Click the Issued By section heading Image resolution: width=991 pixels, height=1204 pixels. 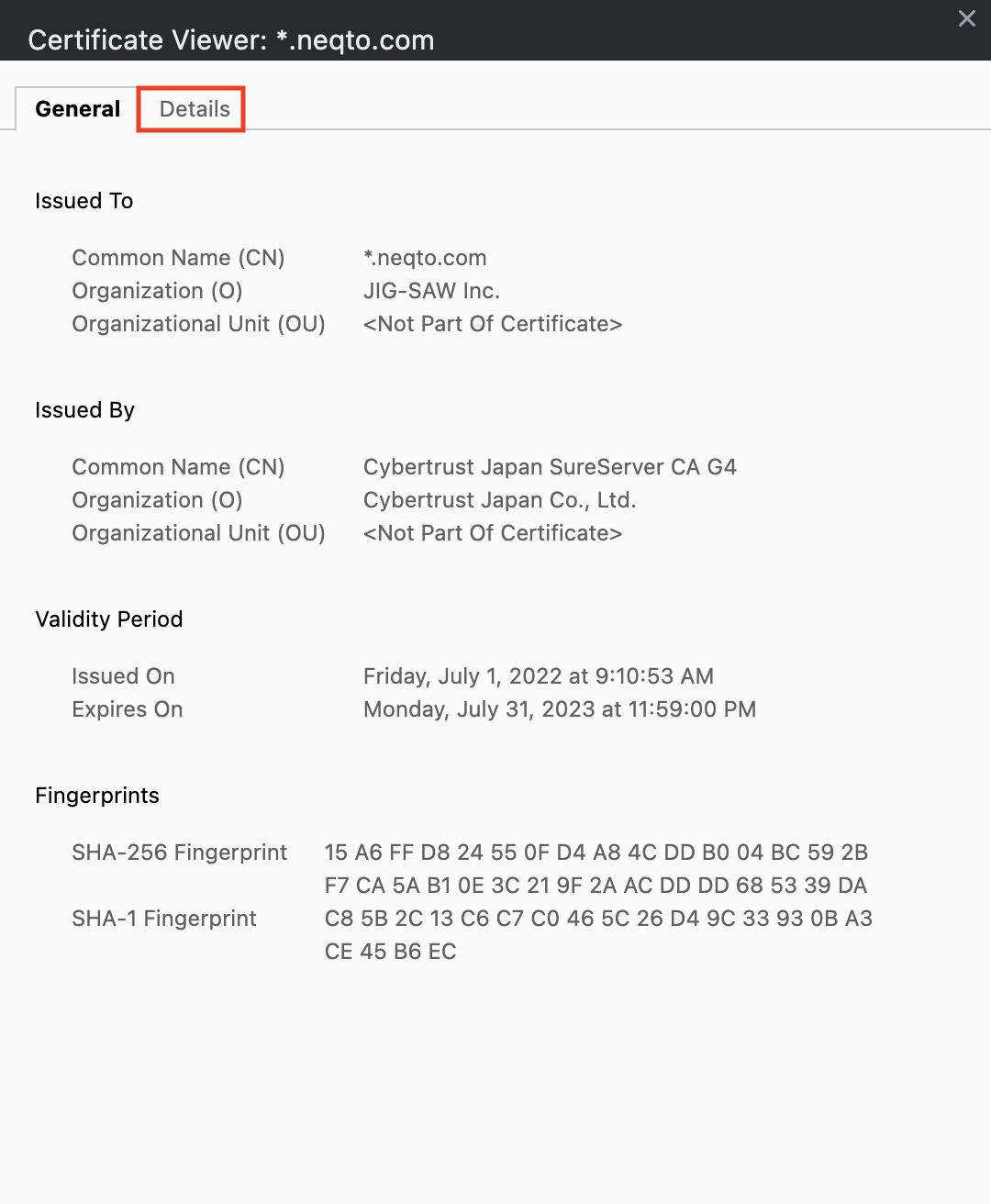point(85,410)
